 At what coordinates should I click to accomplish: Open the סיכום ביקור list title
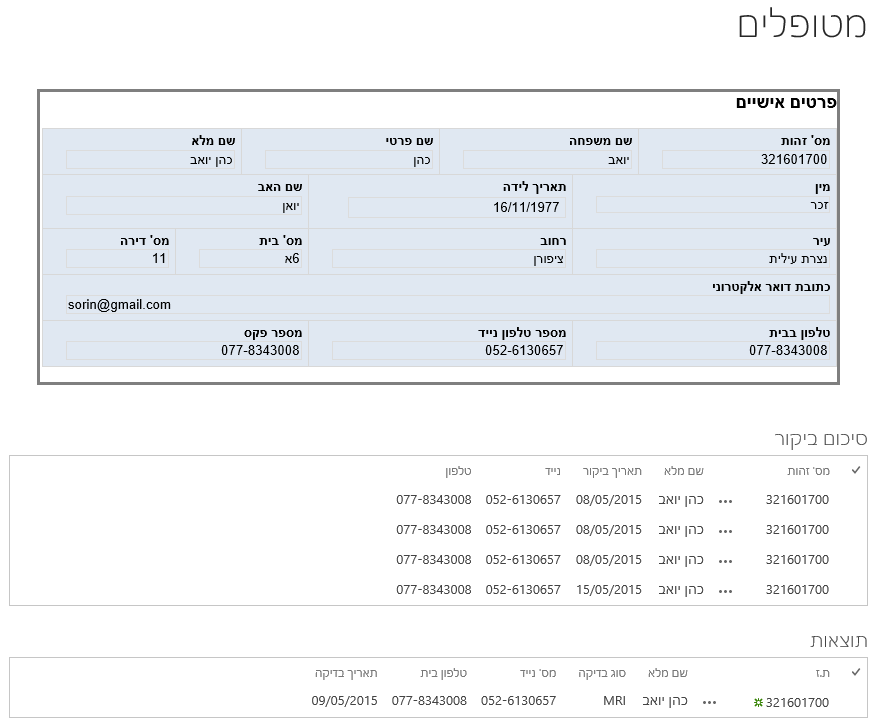821,439
